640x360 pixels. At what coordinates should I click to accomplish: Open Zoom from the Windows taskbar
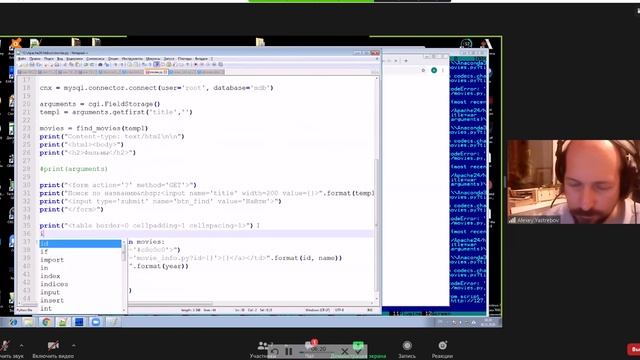click(96, 322)
